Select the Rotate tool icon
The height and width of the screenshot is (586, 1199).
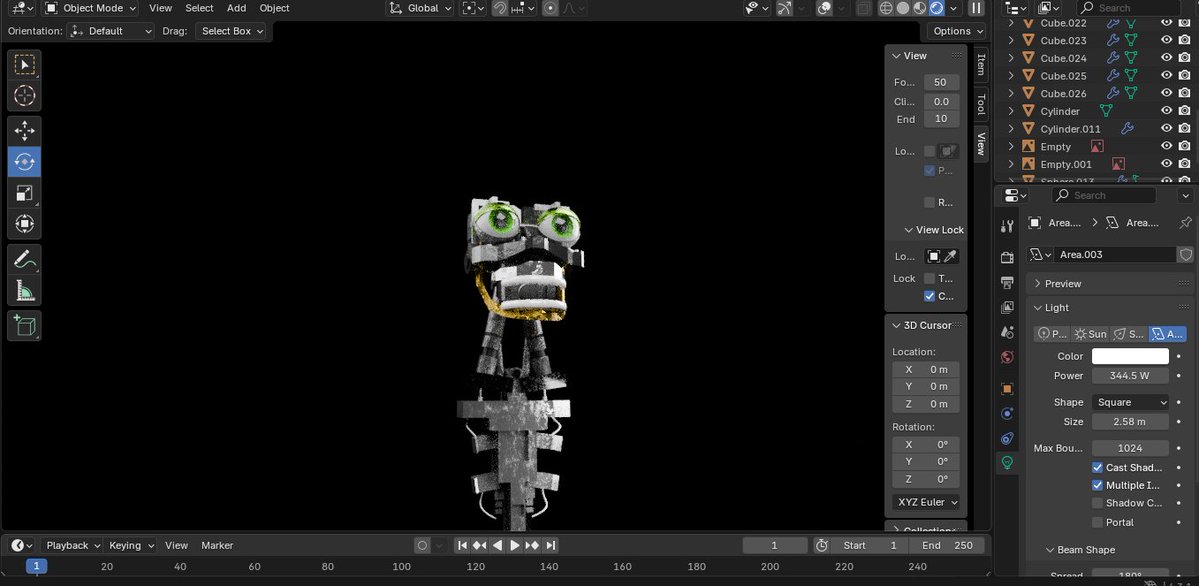(x=24, y=161)
